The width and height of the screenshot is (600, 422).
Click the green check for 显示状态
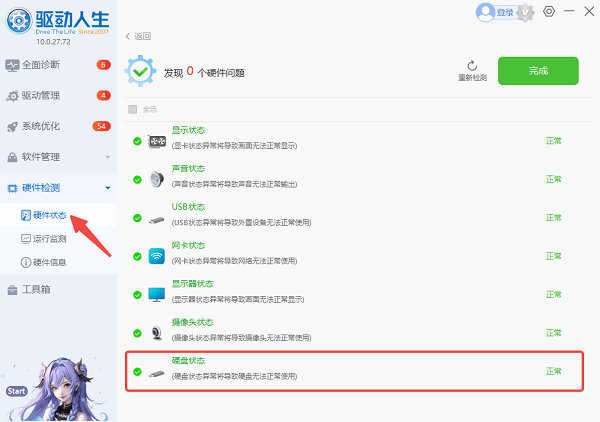(137, 142)
